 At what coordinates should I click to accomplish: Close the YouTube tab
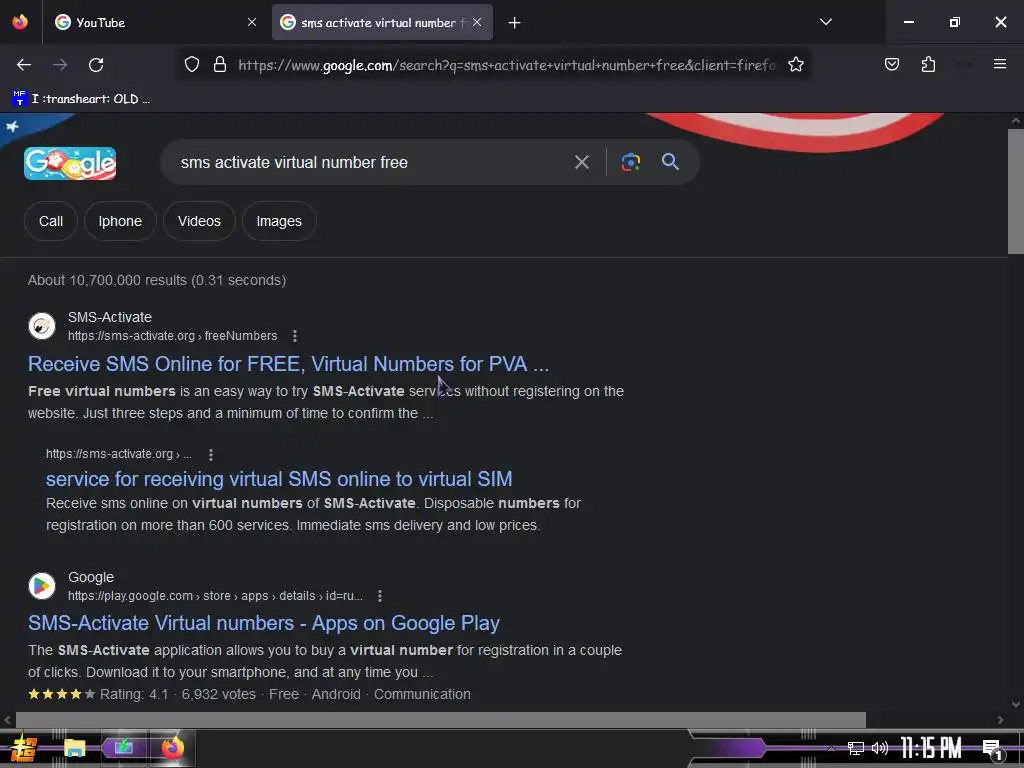click(x=252, y=22)
